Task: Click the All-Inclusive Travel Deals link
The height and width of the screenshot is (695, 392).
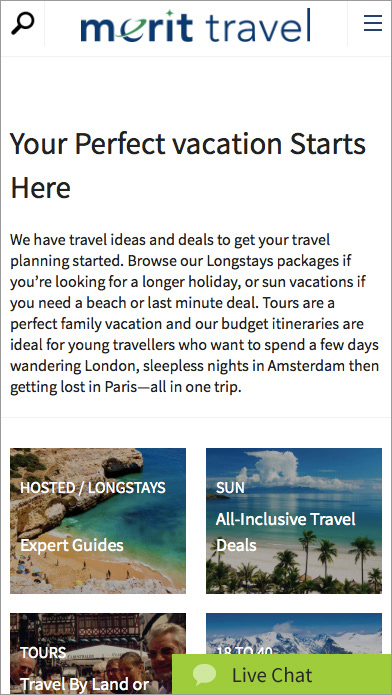Action: 286,532
